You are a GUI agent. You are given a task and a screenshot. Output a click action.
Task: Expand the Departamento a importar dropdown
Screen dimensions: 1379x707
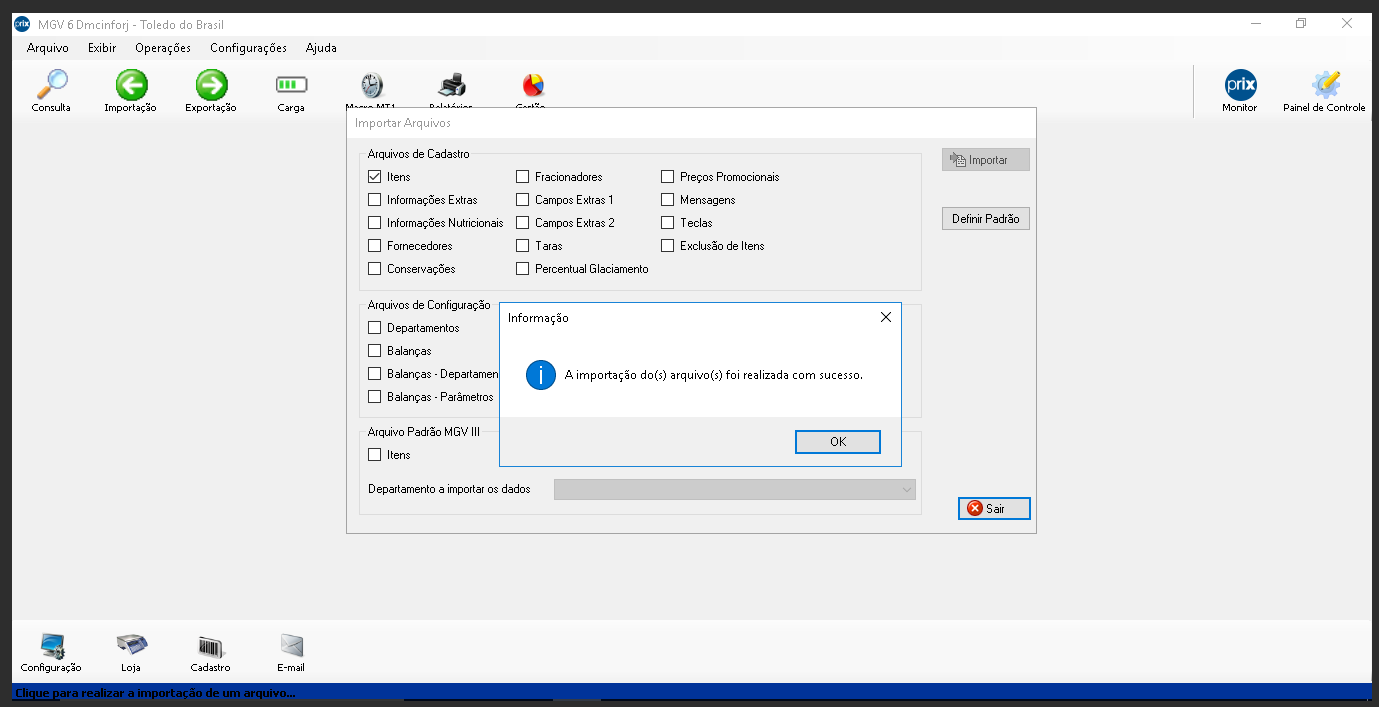tap(906, 490)
